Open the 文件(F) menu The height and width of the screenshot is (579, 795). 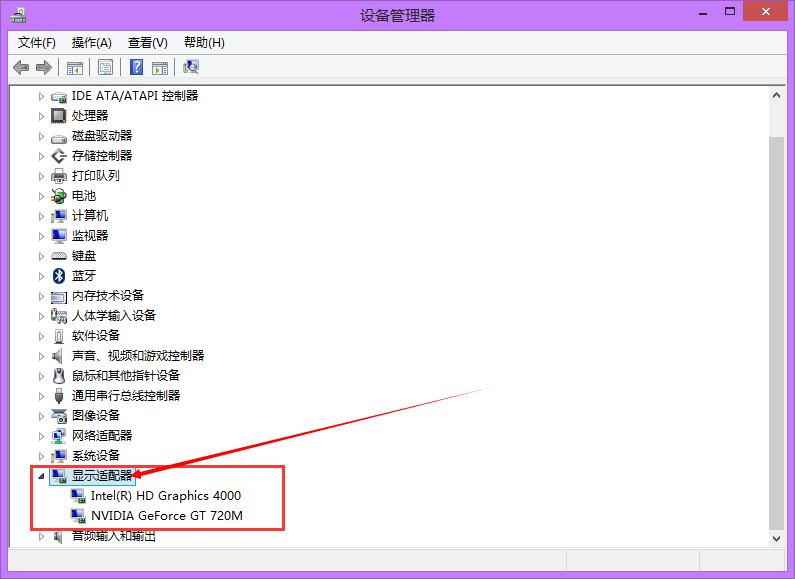pos(37,43)
